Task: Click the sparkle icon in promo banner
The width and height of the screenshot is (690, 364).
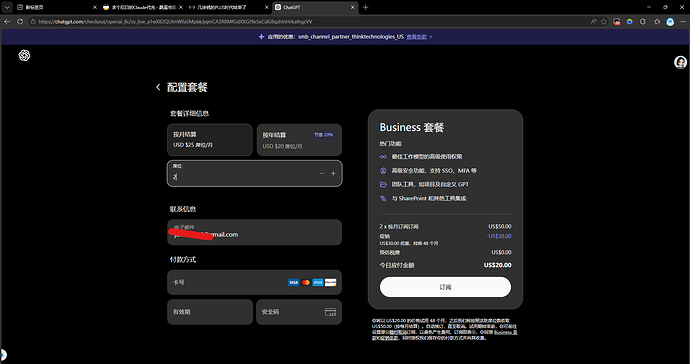Action: [x=261, y=37]
